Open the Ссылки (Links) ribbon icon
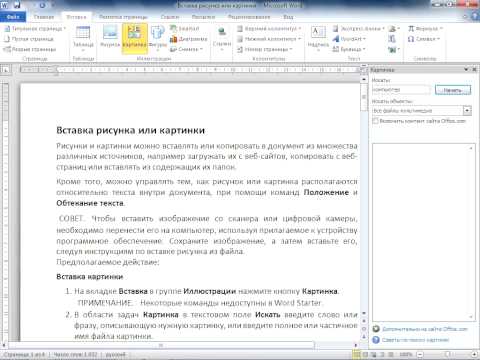Screen dimensions: 480x360 [x=222, y=37]
